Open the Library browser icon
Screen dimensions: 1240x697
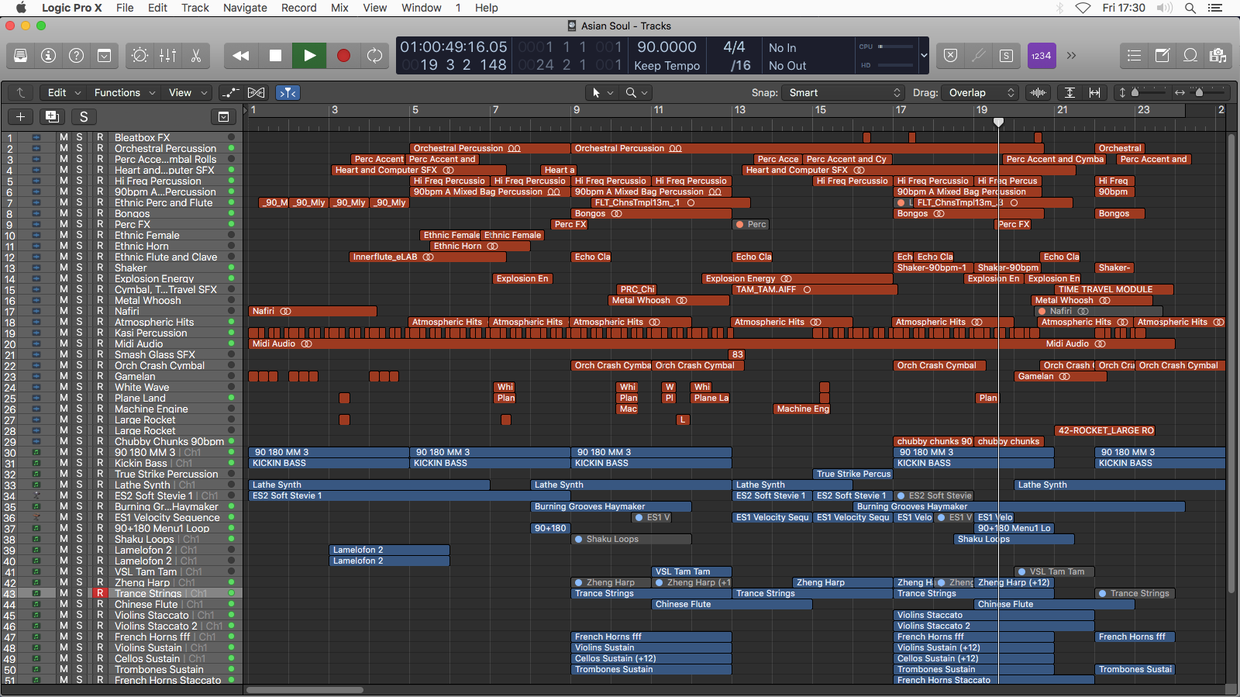coord(20,57)
